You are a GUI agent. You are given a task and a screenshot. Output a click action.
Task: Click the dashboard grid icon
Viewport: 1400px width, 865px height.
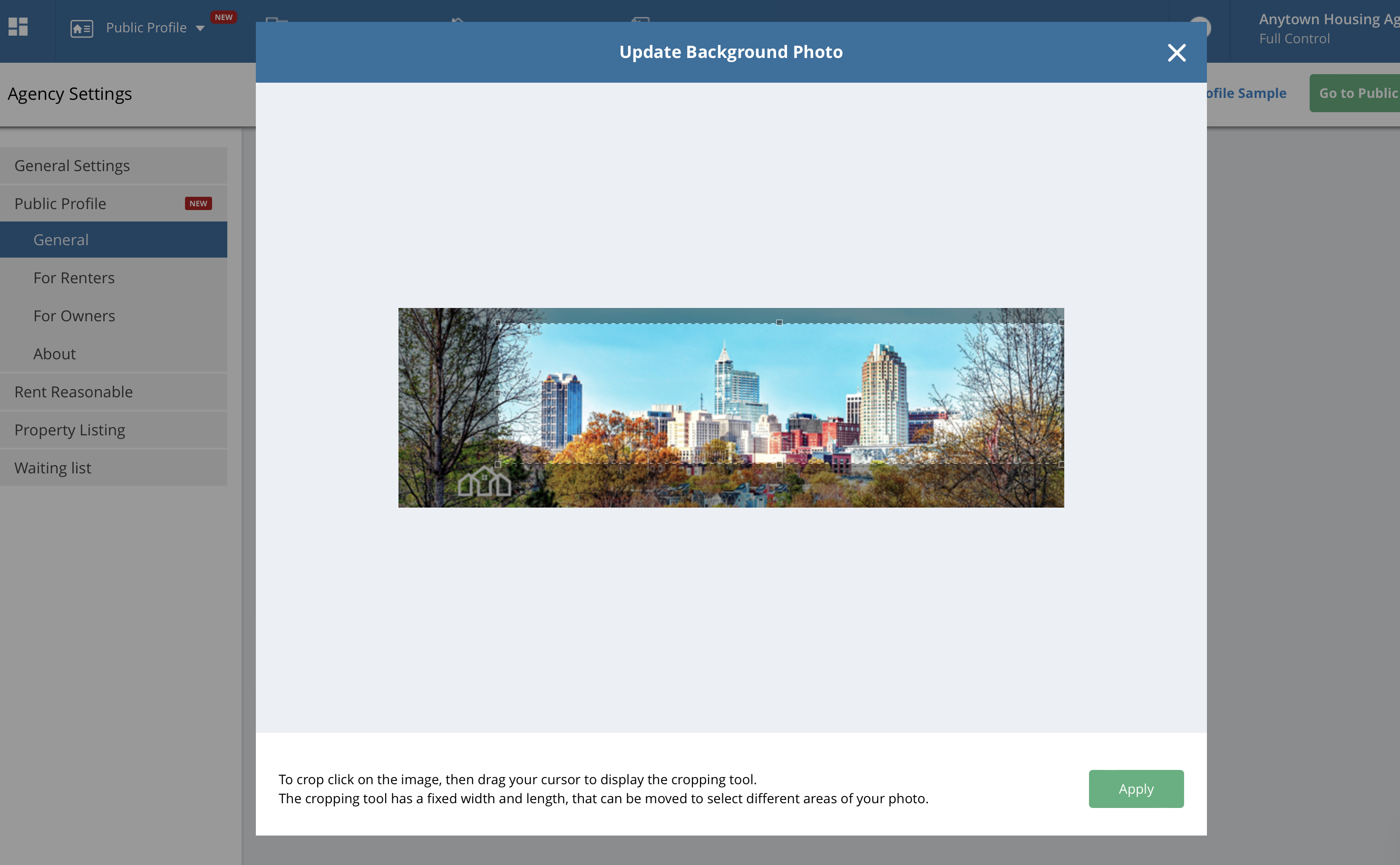point(19,27)
